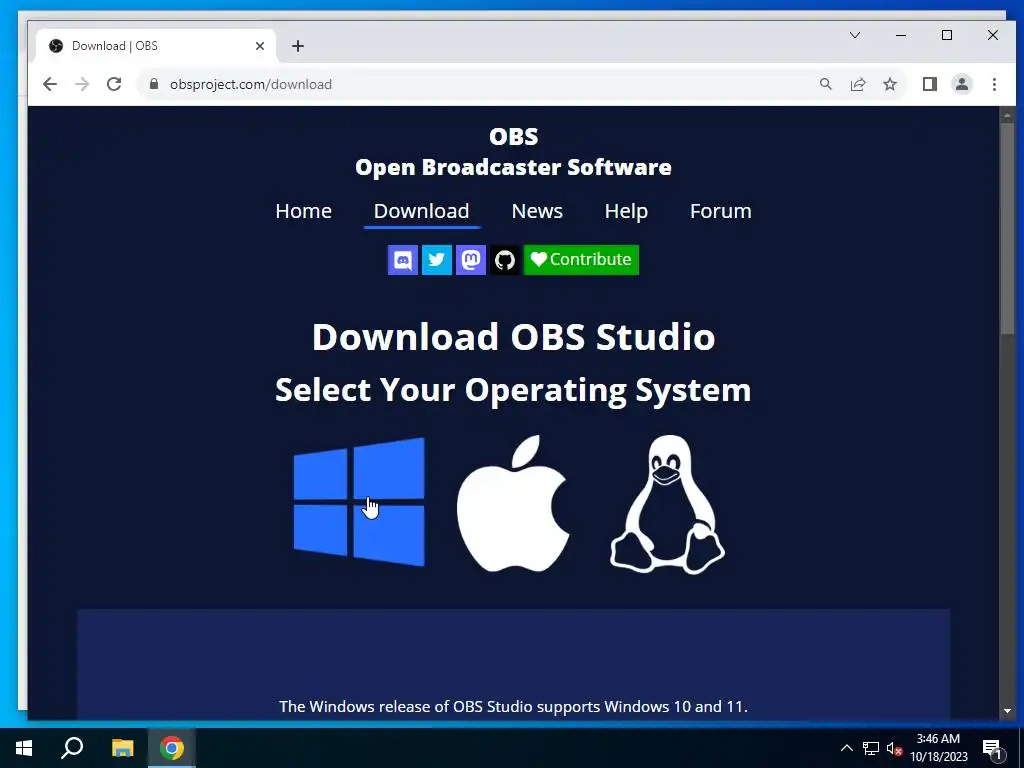Go back to previous page

tap(50, 84)
